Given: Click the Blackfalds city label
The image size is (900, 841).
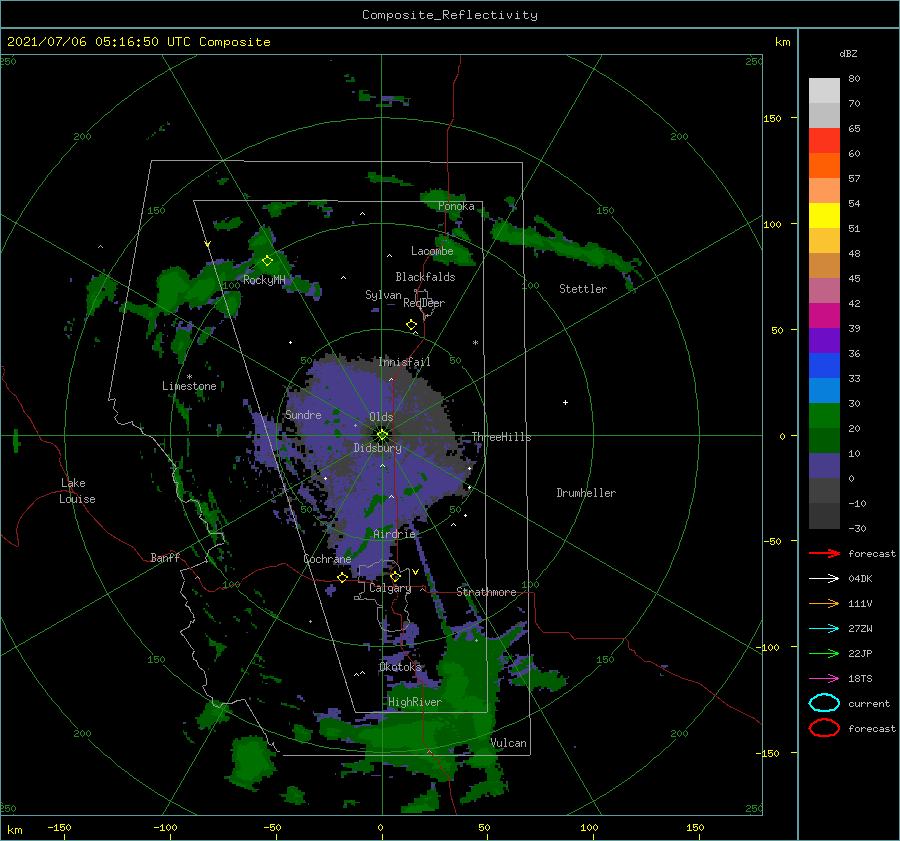Looking at the screenshot, I should [425, 277].
